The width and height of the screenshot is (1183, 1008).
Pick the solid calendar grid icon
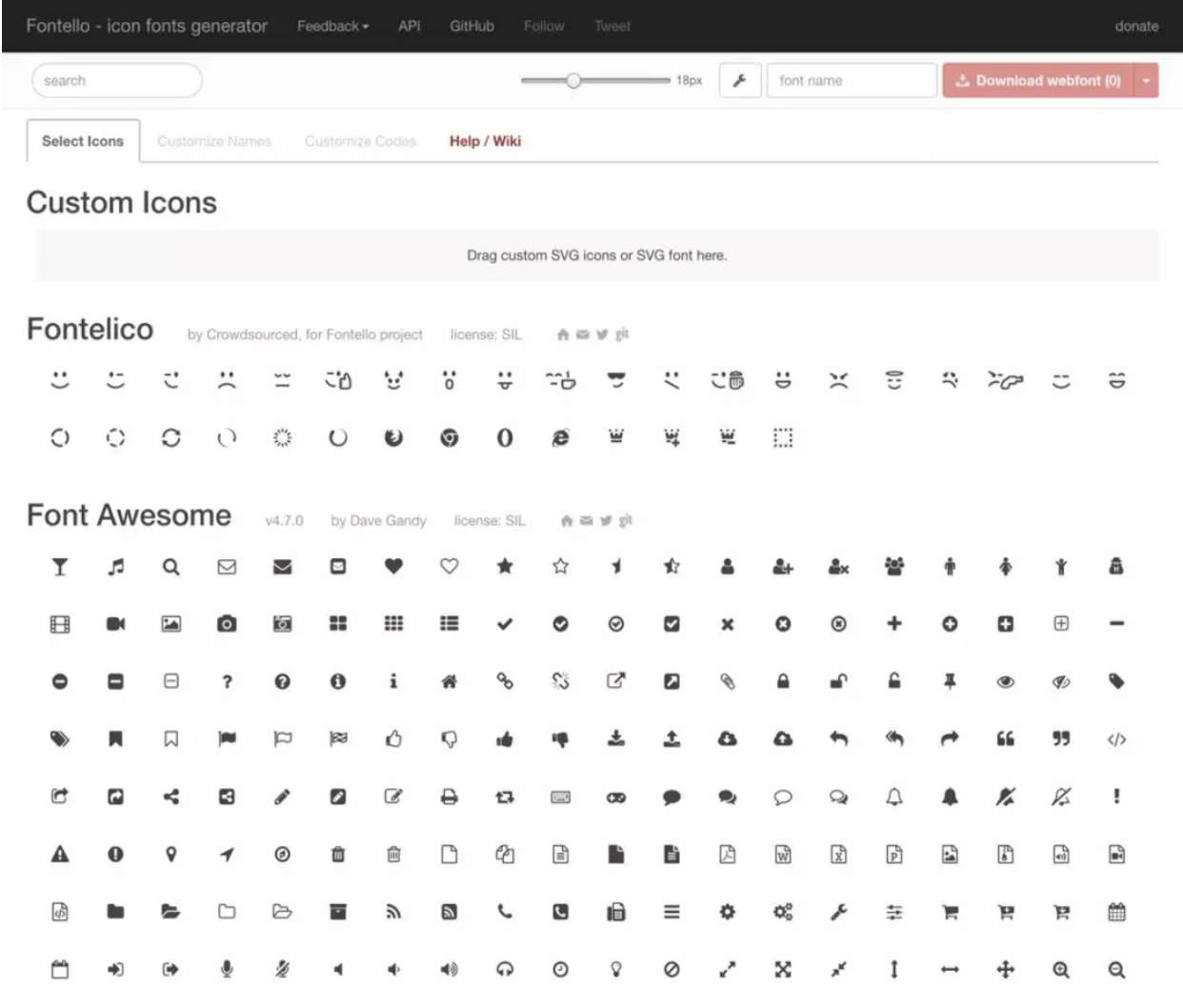tap(1116, 912)
